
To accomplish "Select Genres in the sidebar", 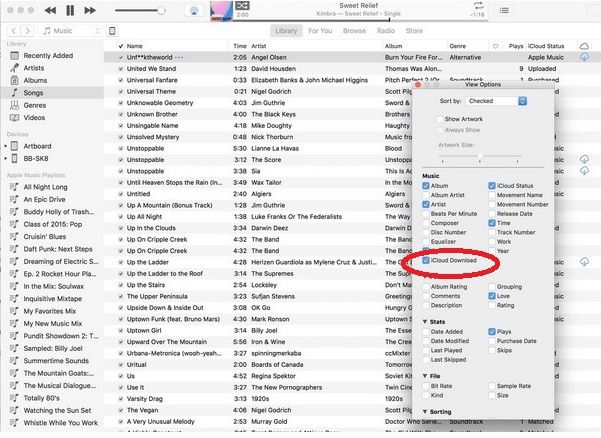I will [x=34, y=105].
